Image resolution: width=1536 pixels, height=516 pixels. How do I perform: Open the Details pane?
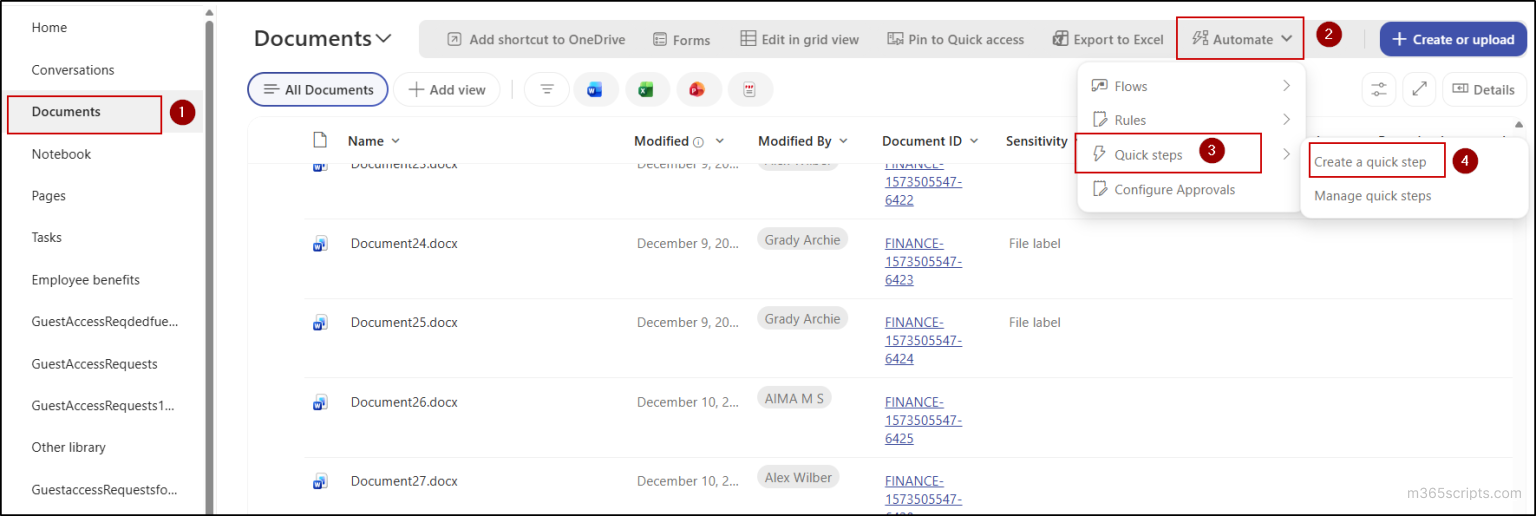pyautogui.click(x=1483, y=89)
